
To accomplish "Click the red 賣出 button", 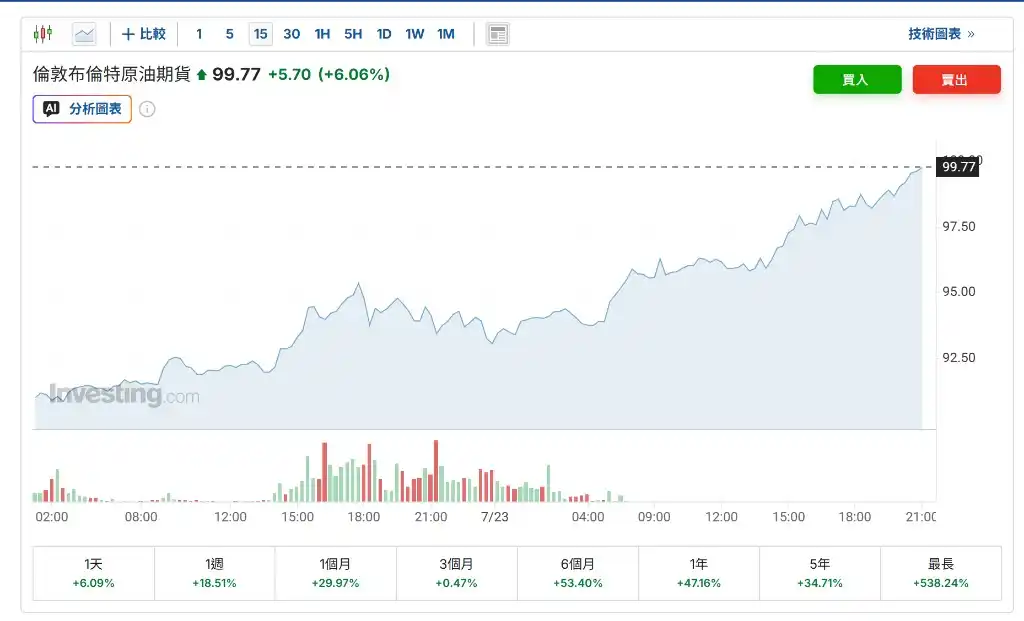I will coord(957,80).
